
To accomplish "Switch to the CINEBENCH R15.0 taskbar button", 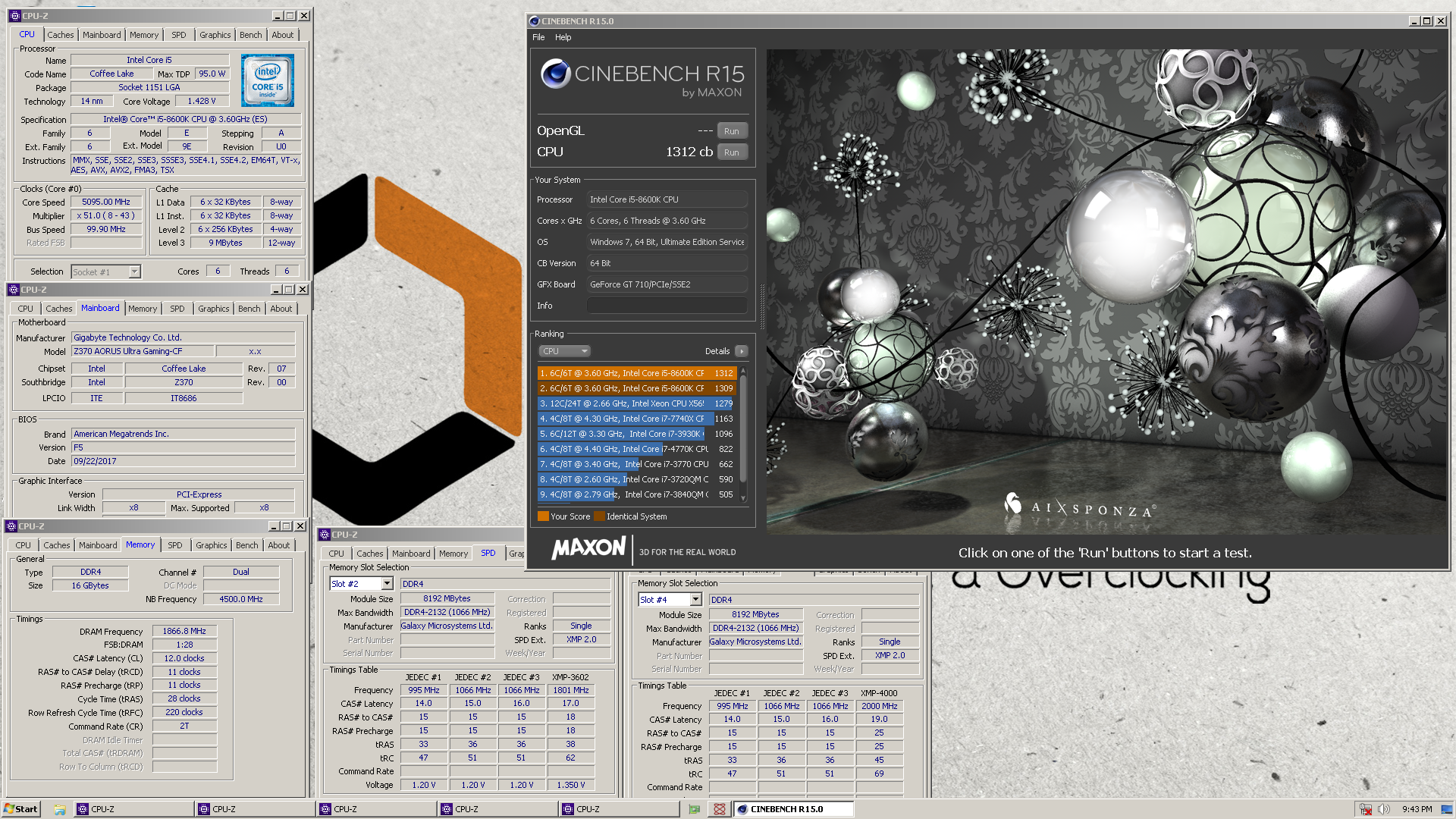I will tap(793, 809).
